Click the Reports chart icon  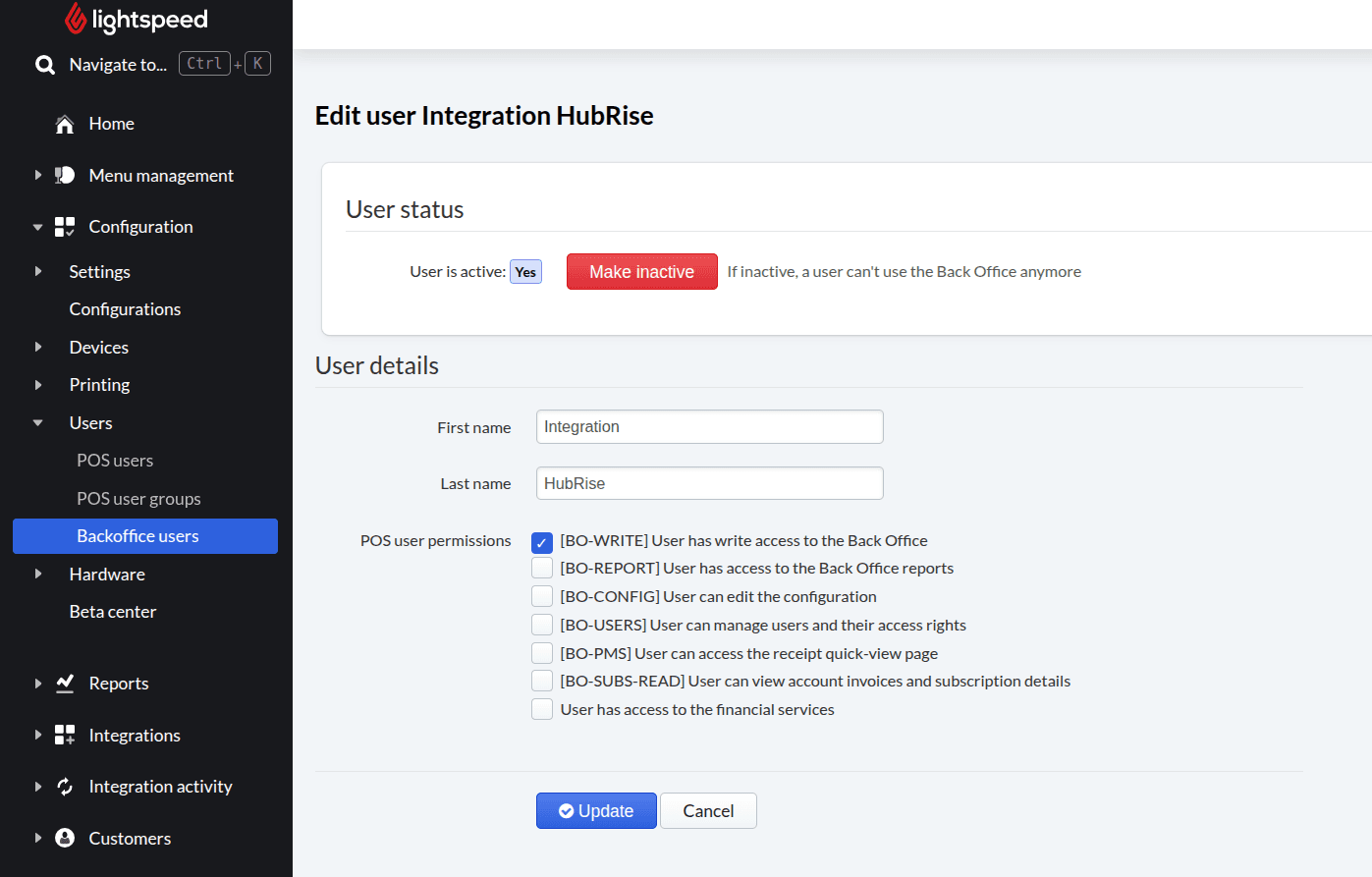tap(64, 683)
